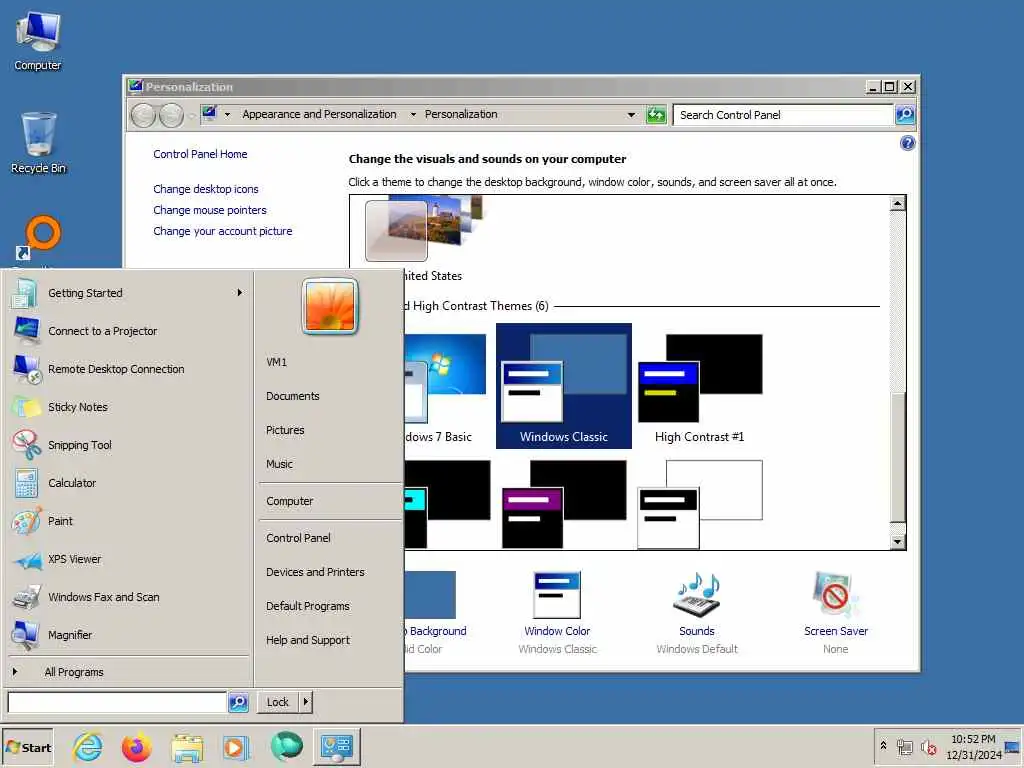Viewport: 1024px width, 768px height.
Task: Click the help question mark icon
Action: click(907, 143)
